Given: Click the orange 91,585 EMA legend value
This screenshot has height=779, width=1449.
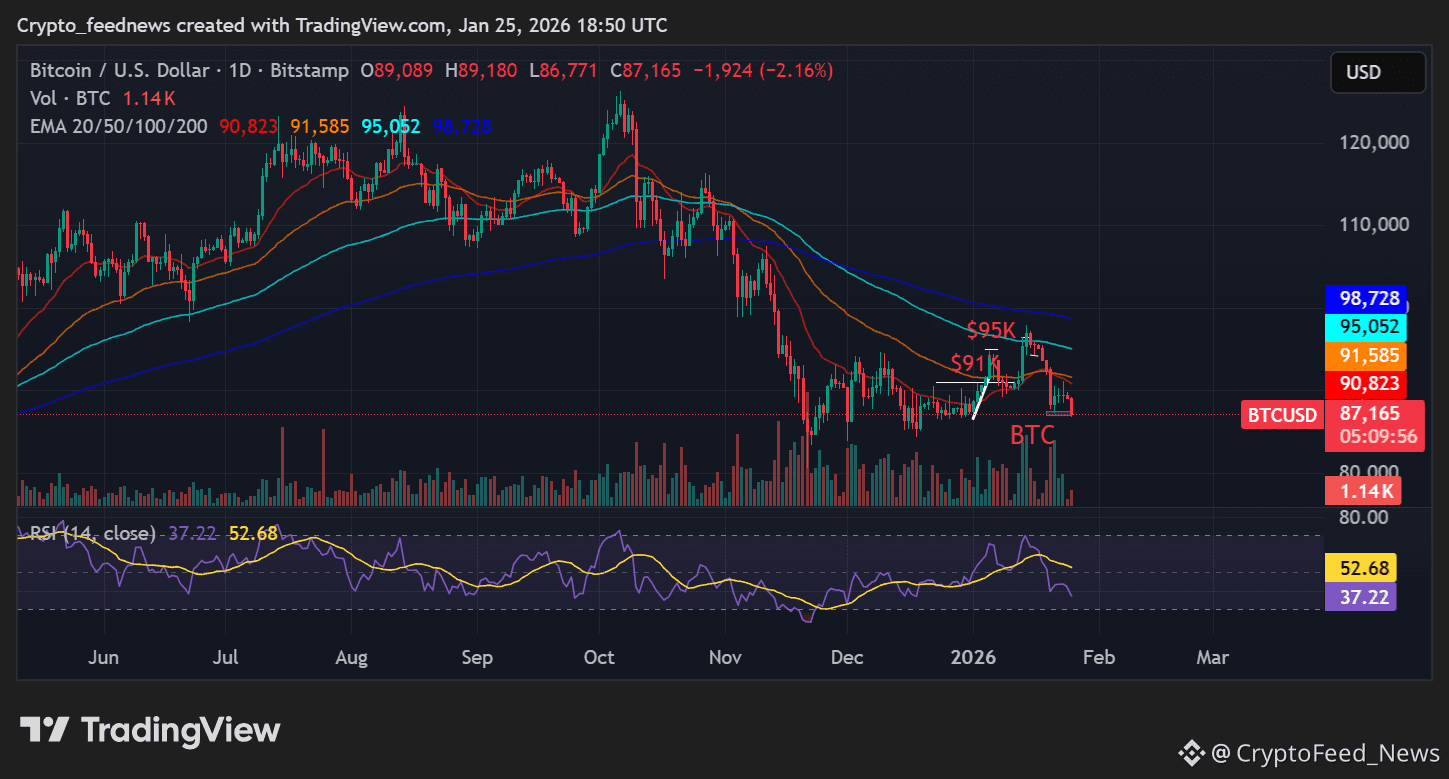Looking at the screenshot, I should [x=320, y=127].
